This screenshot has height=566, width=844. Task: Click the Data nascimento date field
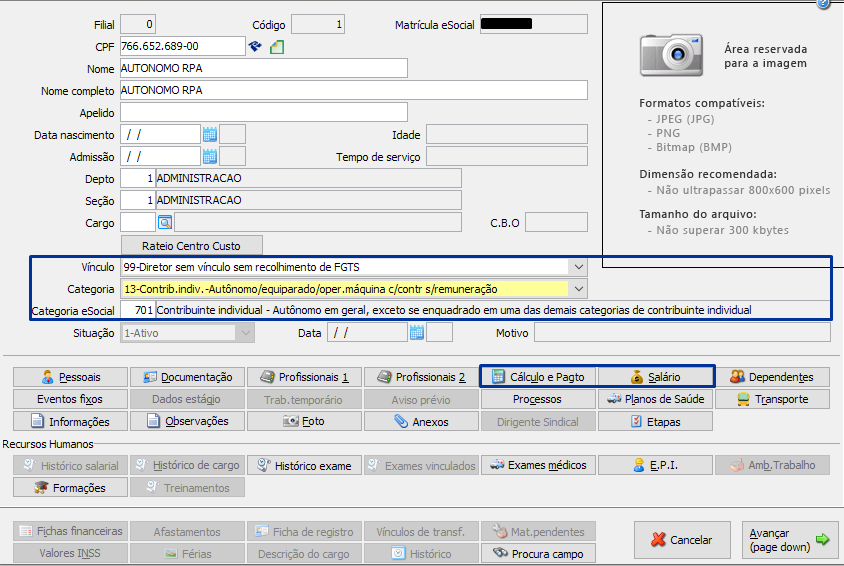(160, 135)
